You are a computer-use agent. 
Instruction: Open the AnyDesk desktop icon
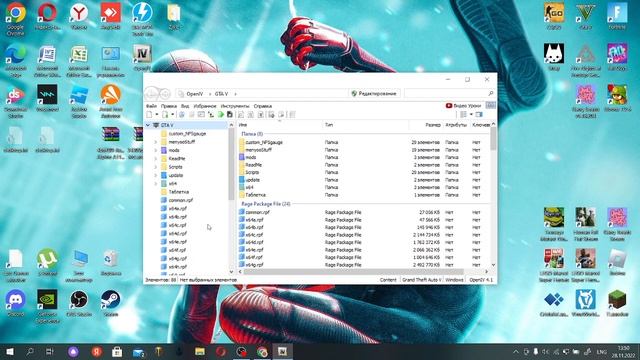click(x=111, y=16)
